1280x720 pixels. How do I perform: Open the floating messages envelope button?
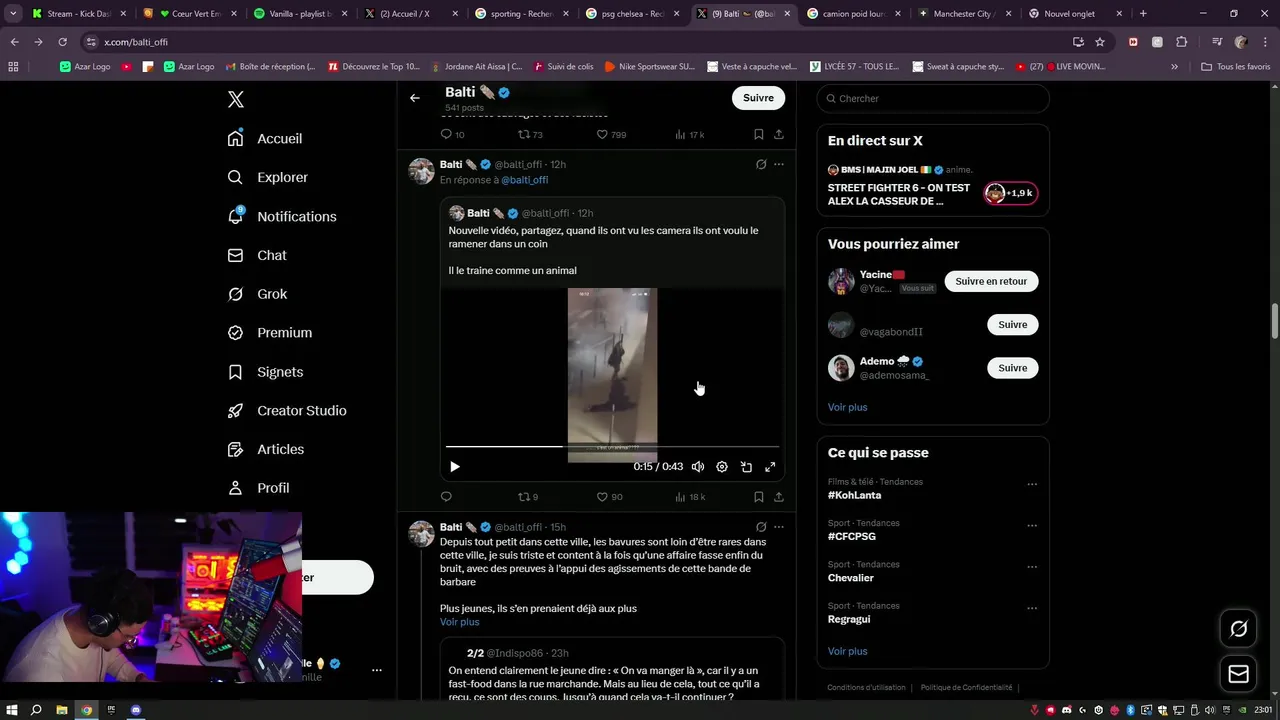(x=1238, y=674)
